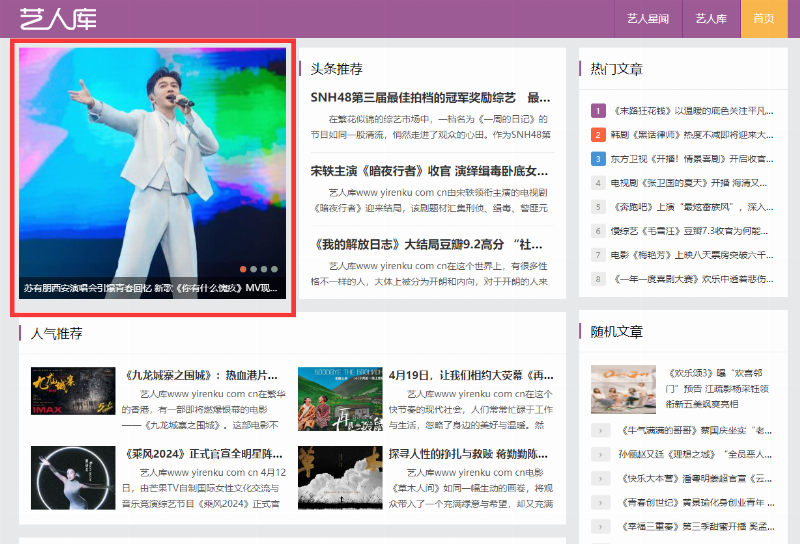
Task: Open hot article rank 2 韩剧《黑话律师》
Action: coord(692,135)
